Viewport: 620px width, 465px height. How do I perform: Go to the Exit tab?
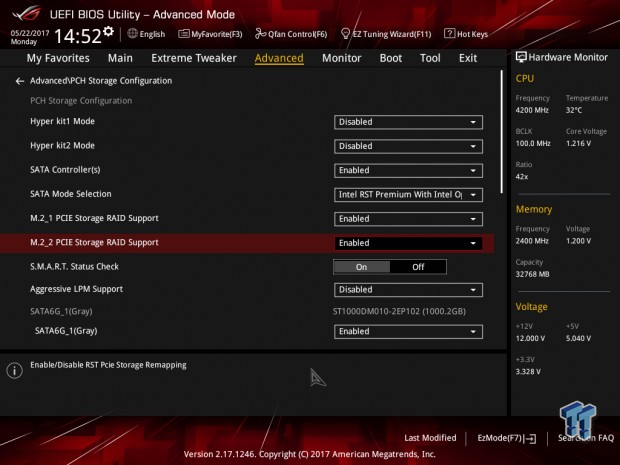click(x=468, y=58)
